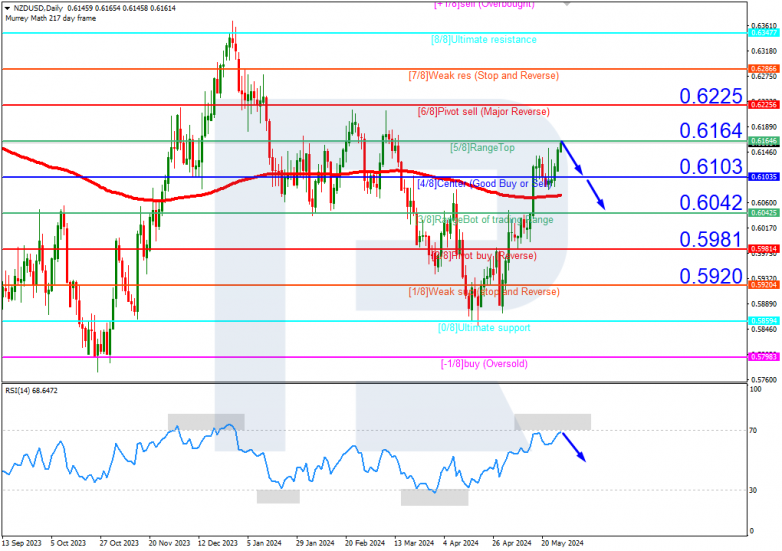Click the large 0.6164 price annotation
The height and width of the screenshot is (551, 782).
711,131
